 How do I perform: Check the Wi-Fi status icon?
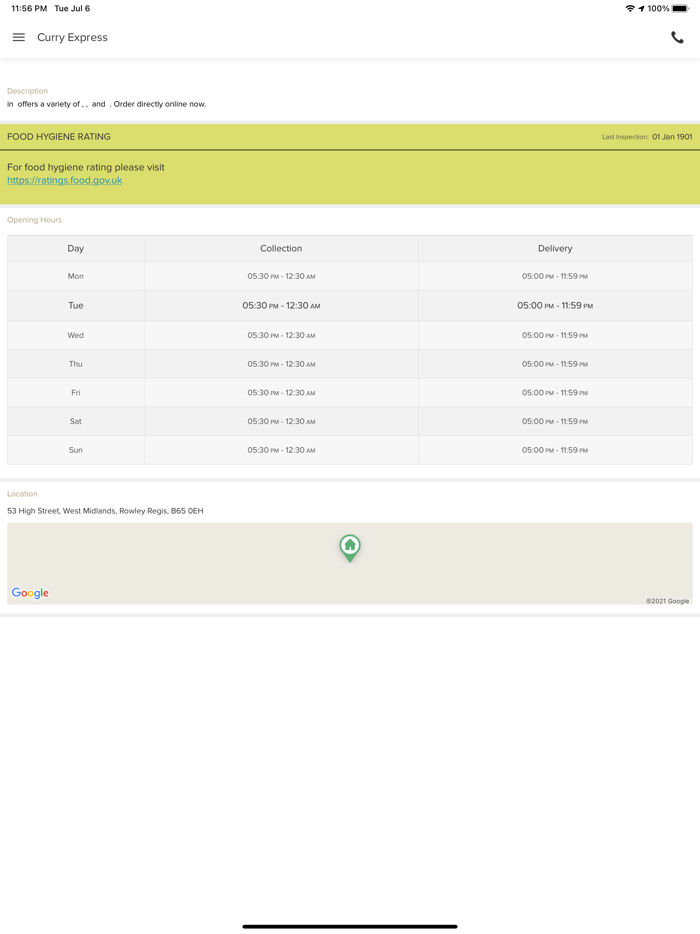630,8
